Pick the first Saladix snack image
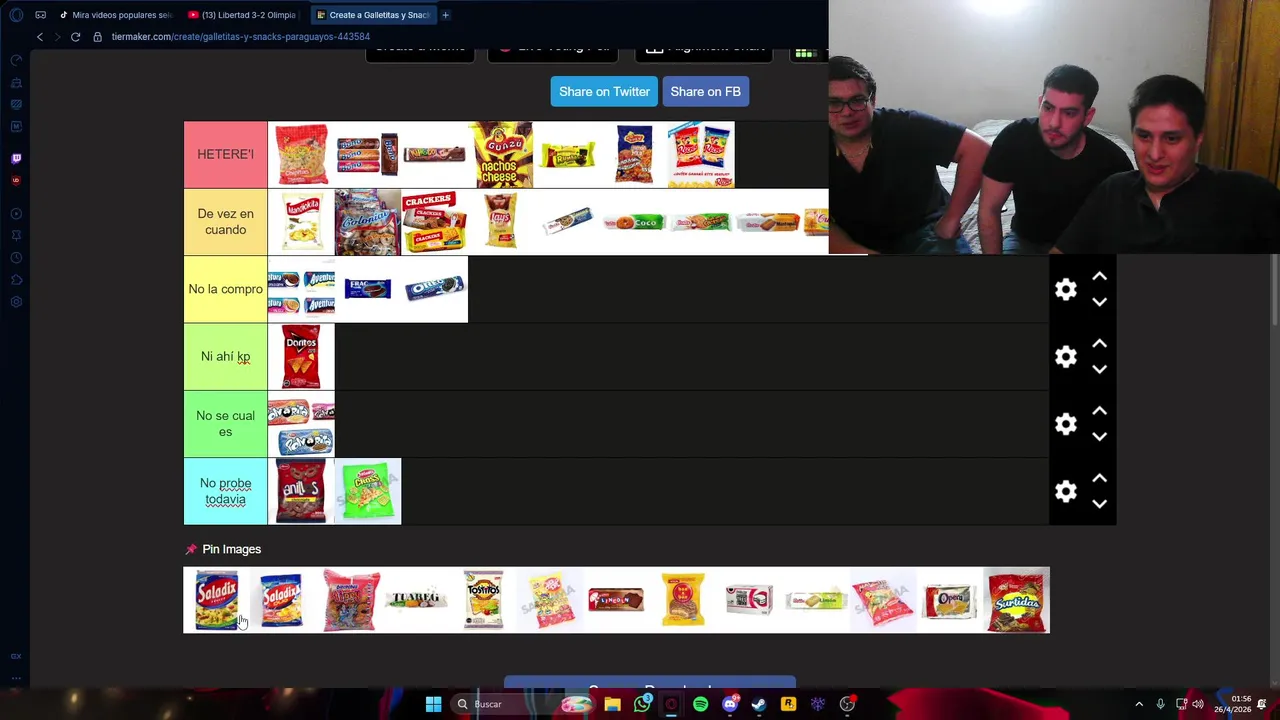 [x=216, y=600]
